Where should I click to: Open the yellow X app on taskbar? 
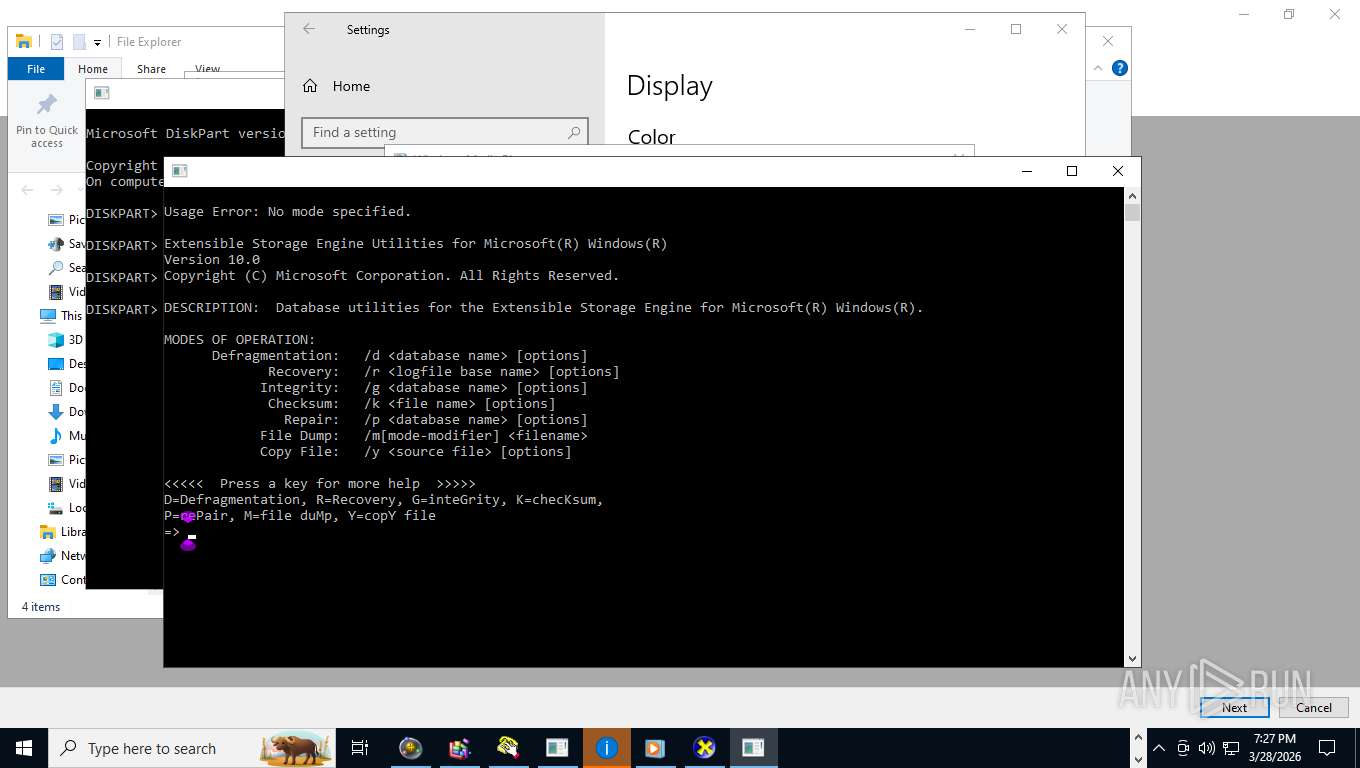pos(705,748)
